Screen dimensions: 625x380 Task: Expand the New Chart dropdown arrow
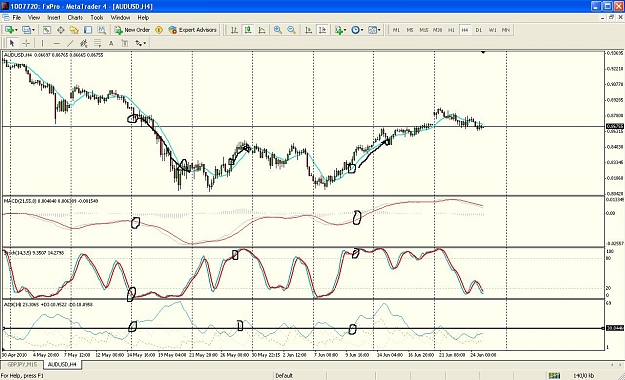[16, 30]
